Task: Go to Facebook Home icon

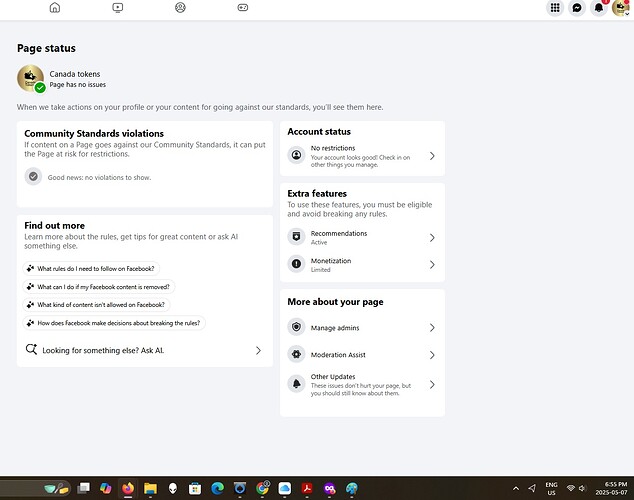Action: click(55, 7)
